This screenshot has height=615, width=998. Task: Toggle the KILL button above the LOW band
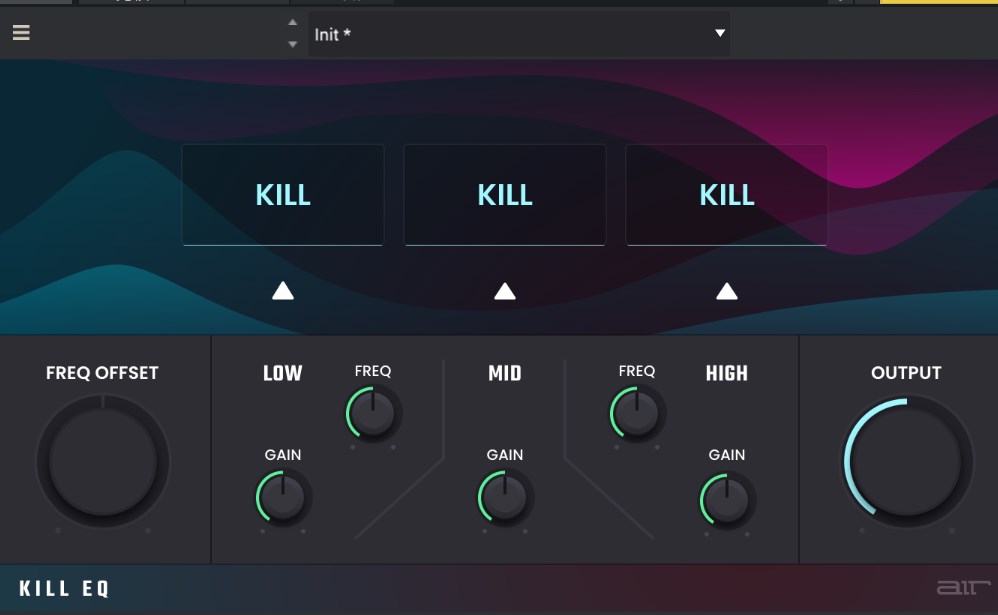point(283,194)
